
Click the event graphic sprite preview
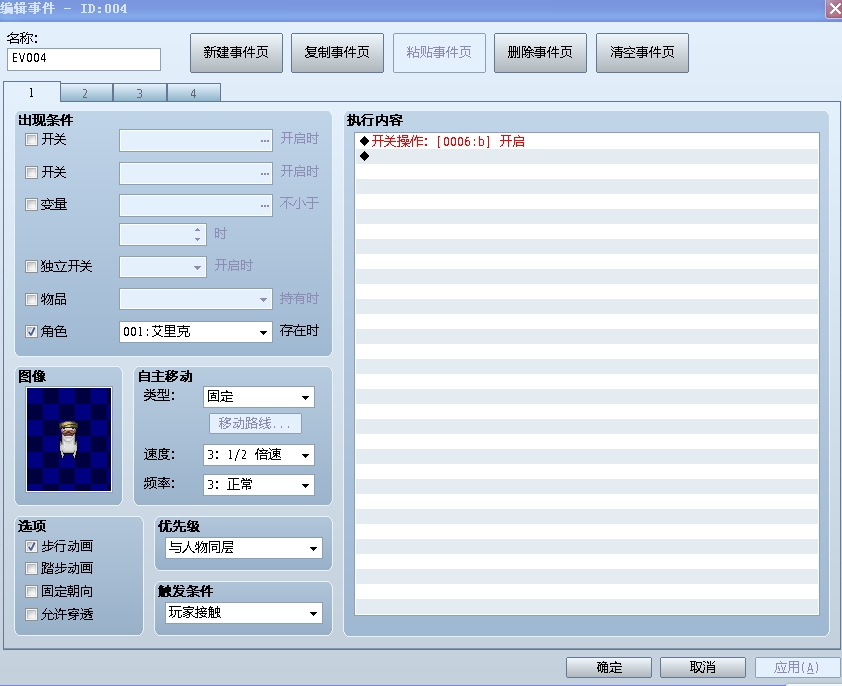tap(69, 439)
